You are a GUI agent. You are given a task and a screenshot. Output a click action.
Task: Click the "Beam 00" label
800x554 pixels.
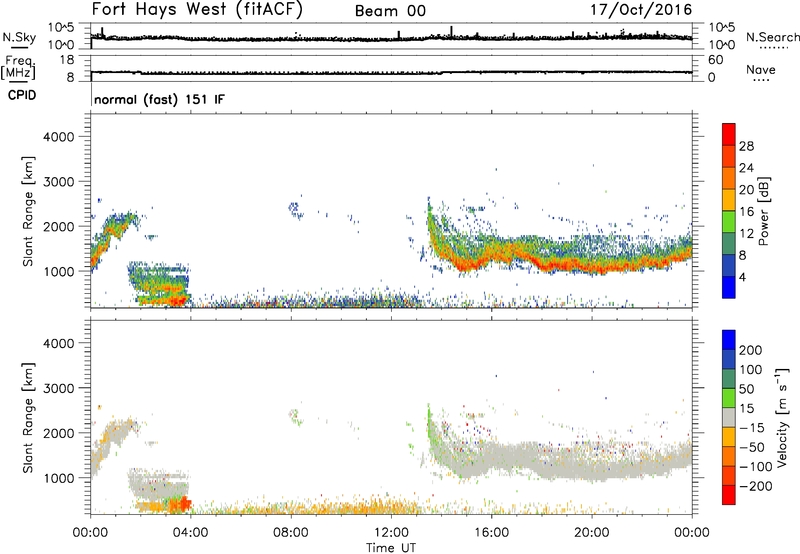(390, 11)
